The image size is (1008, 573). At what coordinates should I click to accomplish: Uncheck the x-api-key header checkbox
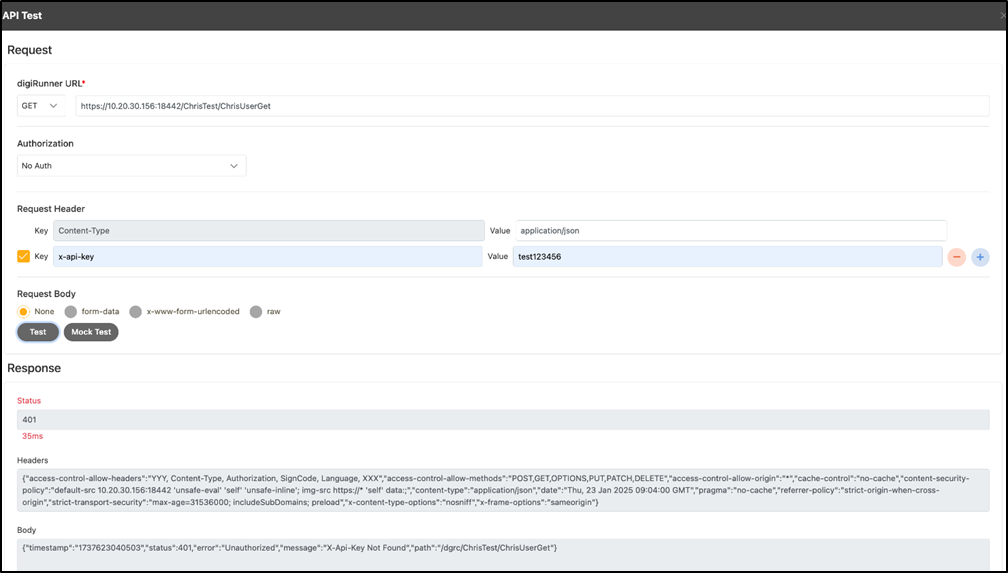tap(24, 257)
